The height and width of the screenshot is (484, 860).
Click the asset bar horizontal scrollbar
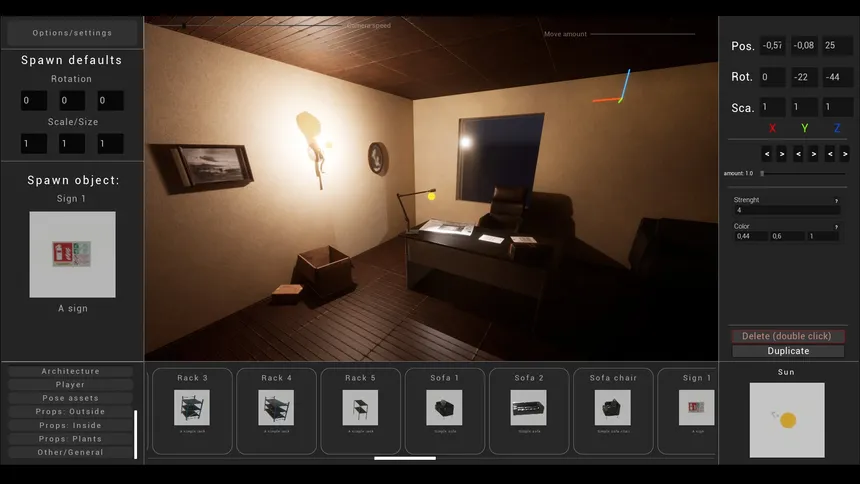[x=405, y=458]
